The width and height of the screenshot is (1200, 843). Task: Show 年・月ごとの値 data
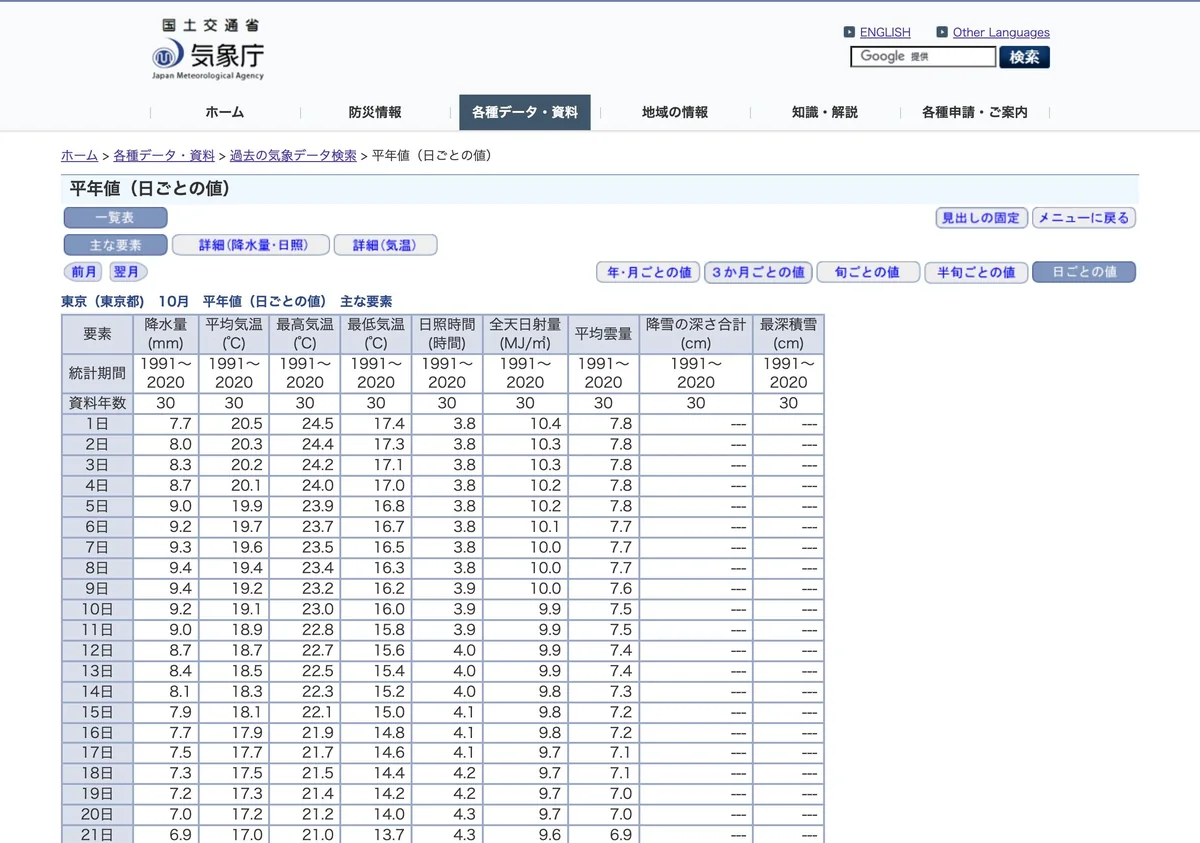coord(649,272)
